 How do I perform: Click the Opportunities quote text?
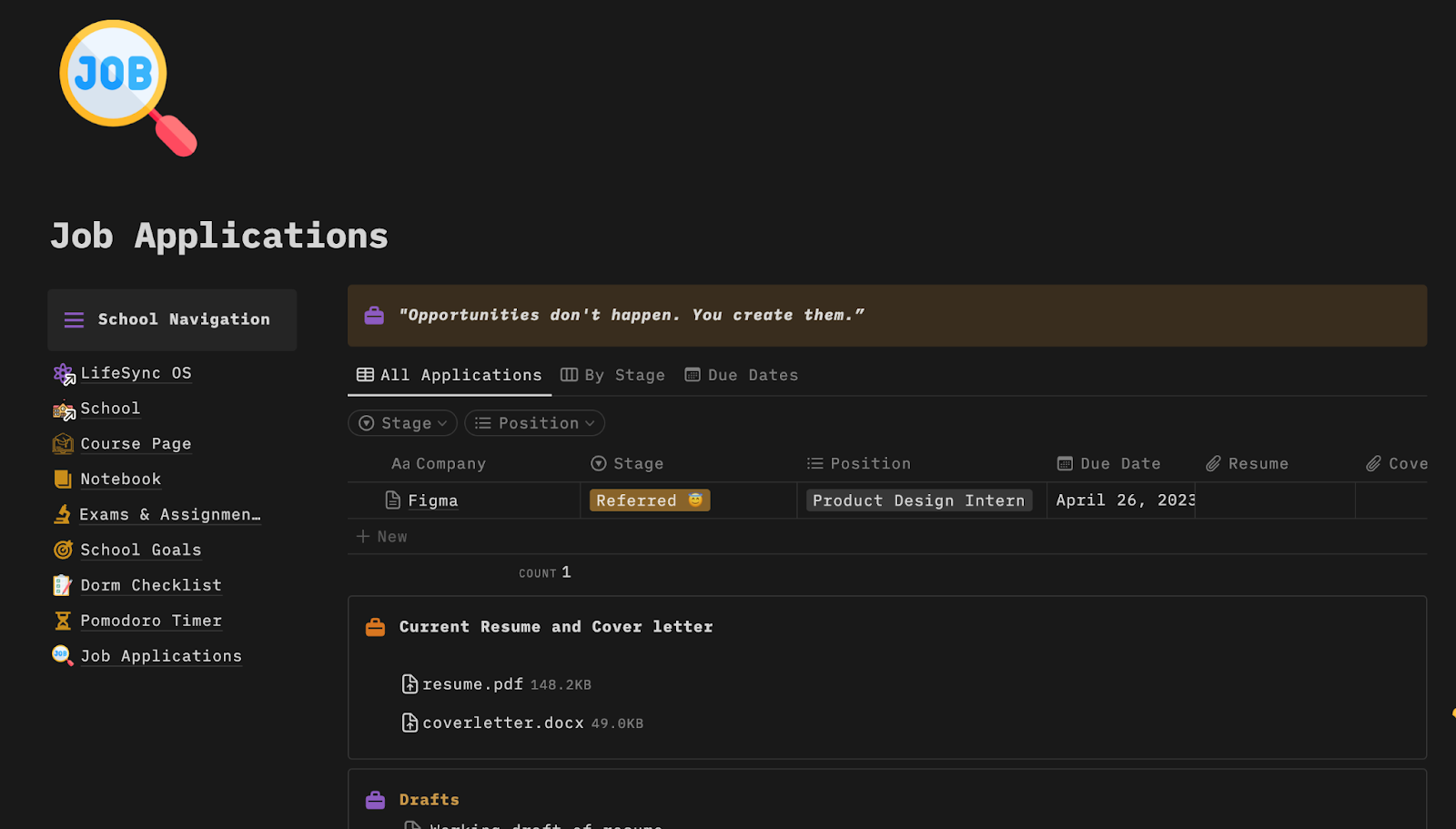pyautogui.click(x=632, y=315)
